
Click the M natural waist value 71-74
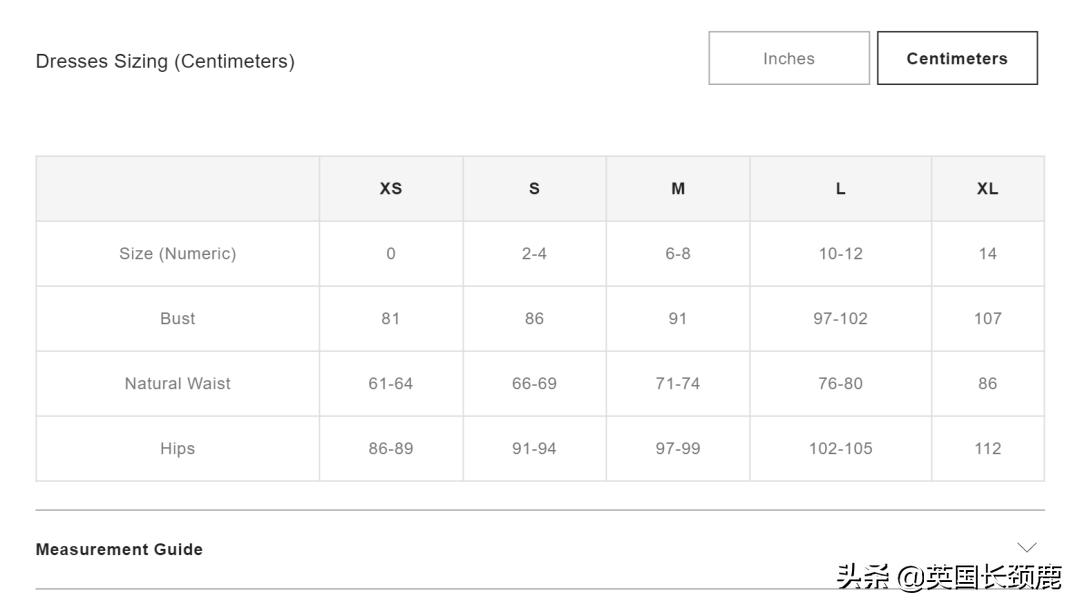pos(678,384)
